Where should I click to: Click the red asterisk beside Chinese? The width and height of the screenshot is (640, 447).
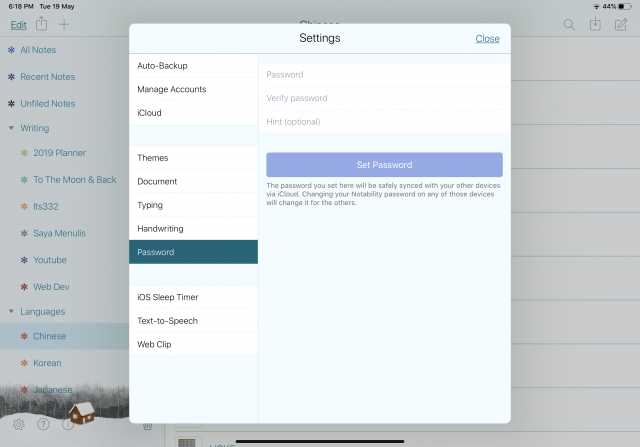(24, 336)
